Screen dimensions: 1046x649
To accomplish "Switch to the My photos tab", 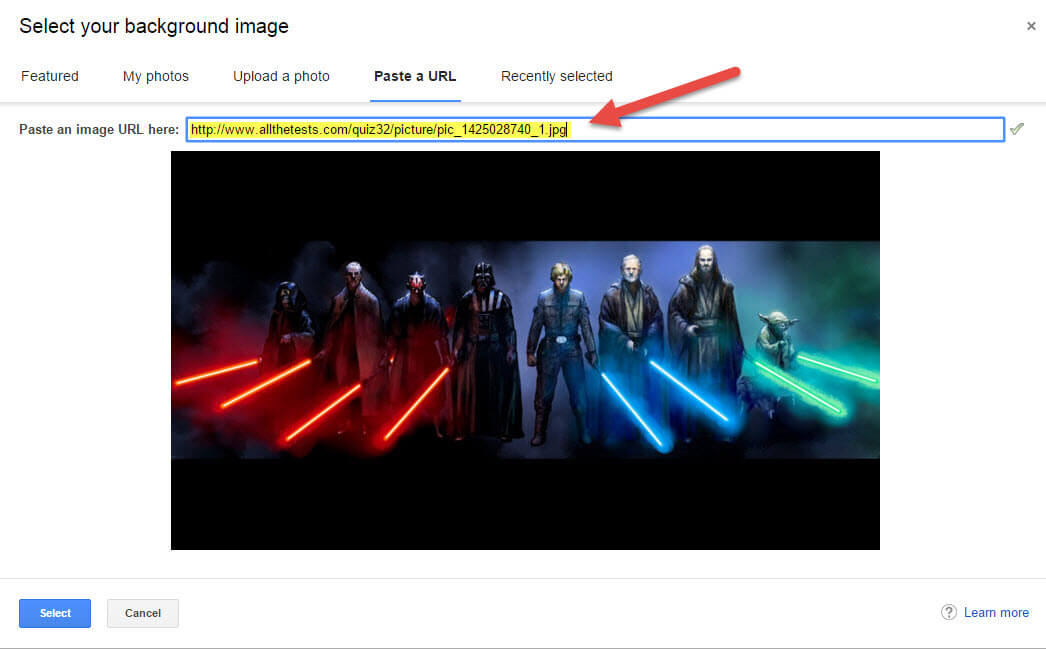I will pyautogui.click(x=155, y=76).
